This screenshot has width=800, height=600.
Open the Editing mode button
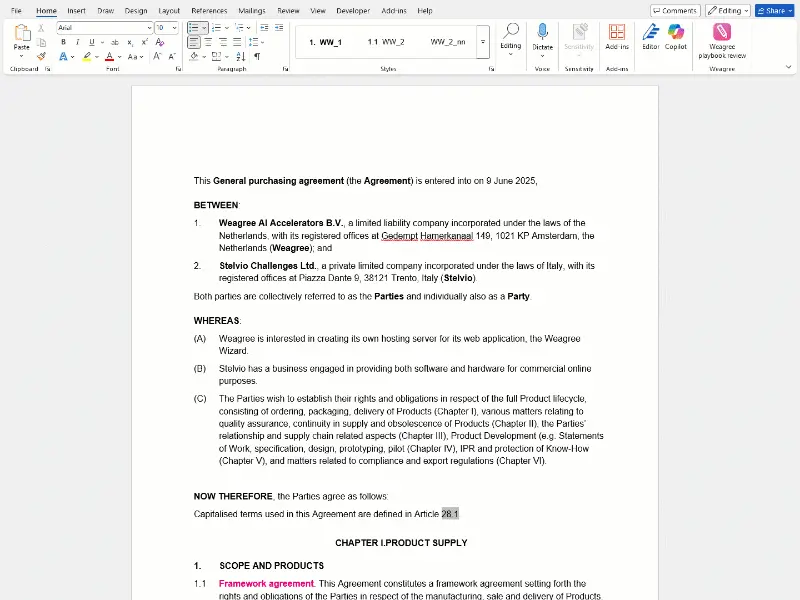point(728,11)
